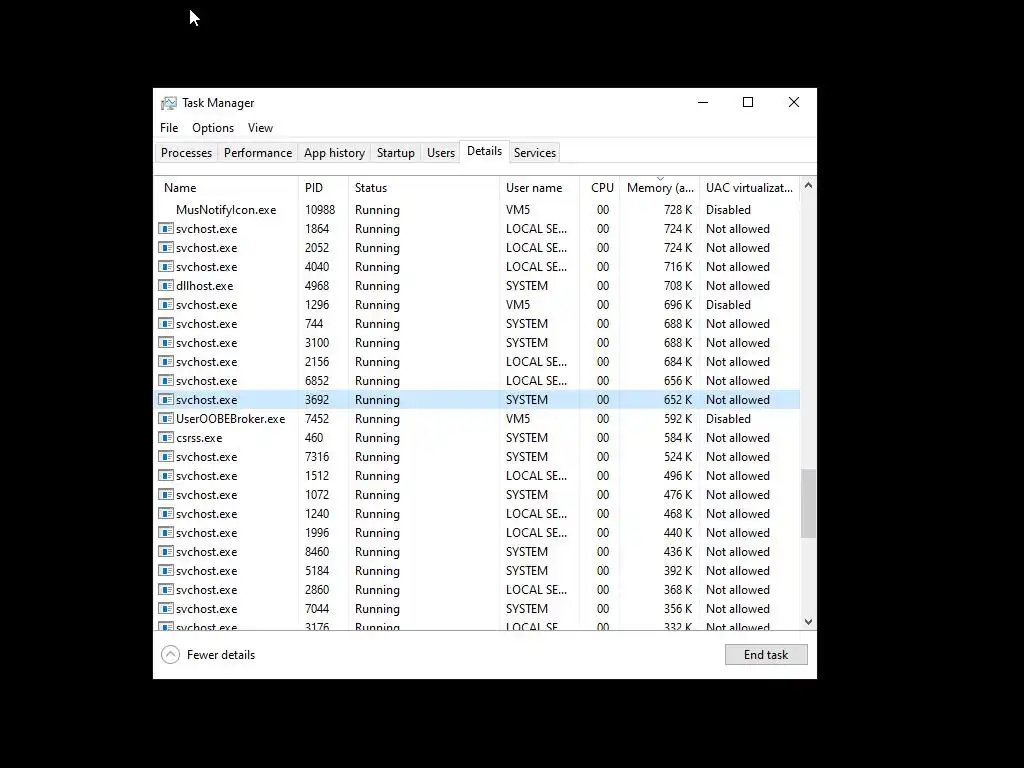Click icon of svchost.exe PID 2860
Screen dimensions: 1024x768
coord(166,589)
